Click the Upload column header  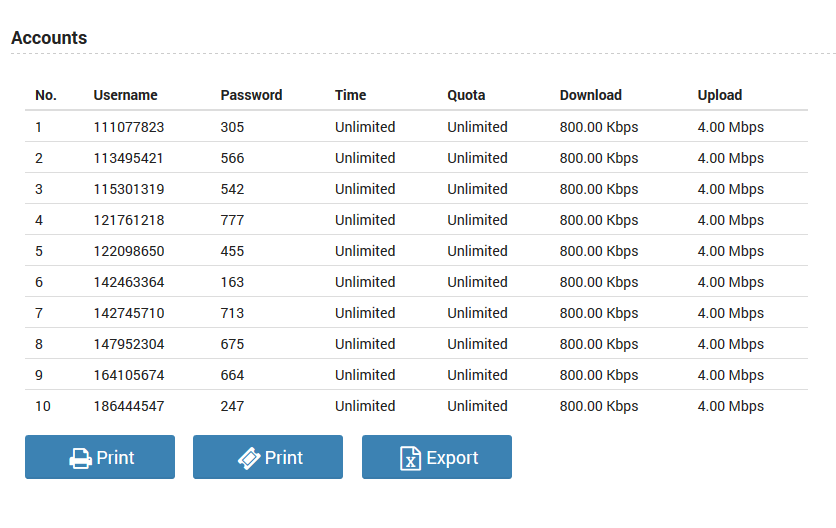(x=720, y=95)
